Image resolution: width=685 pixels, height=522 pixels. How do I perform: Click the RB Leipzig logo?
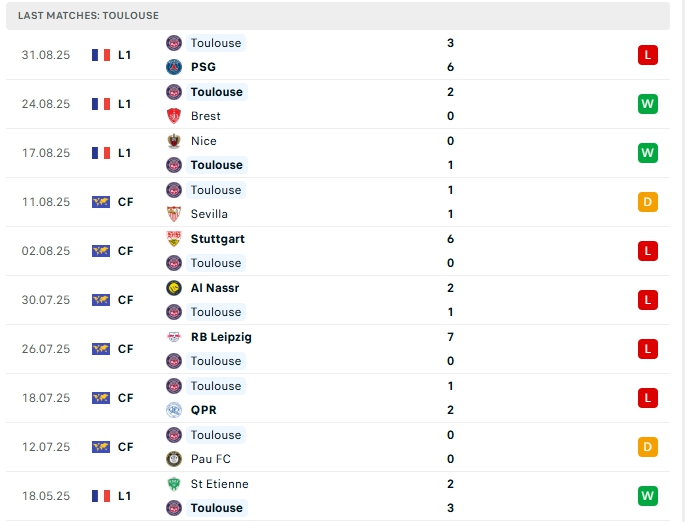click(x=174, y=337)
